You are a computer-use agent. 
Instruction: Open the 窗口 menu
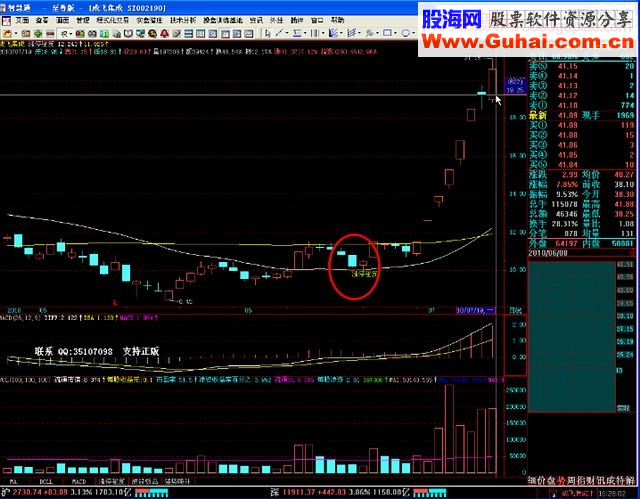[317, 20]
